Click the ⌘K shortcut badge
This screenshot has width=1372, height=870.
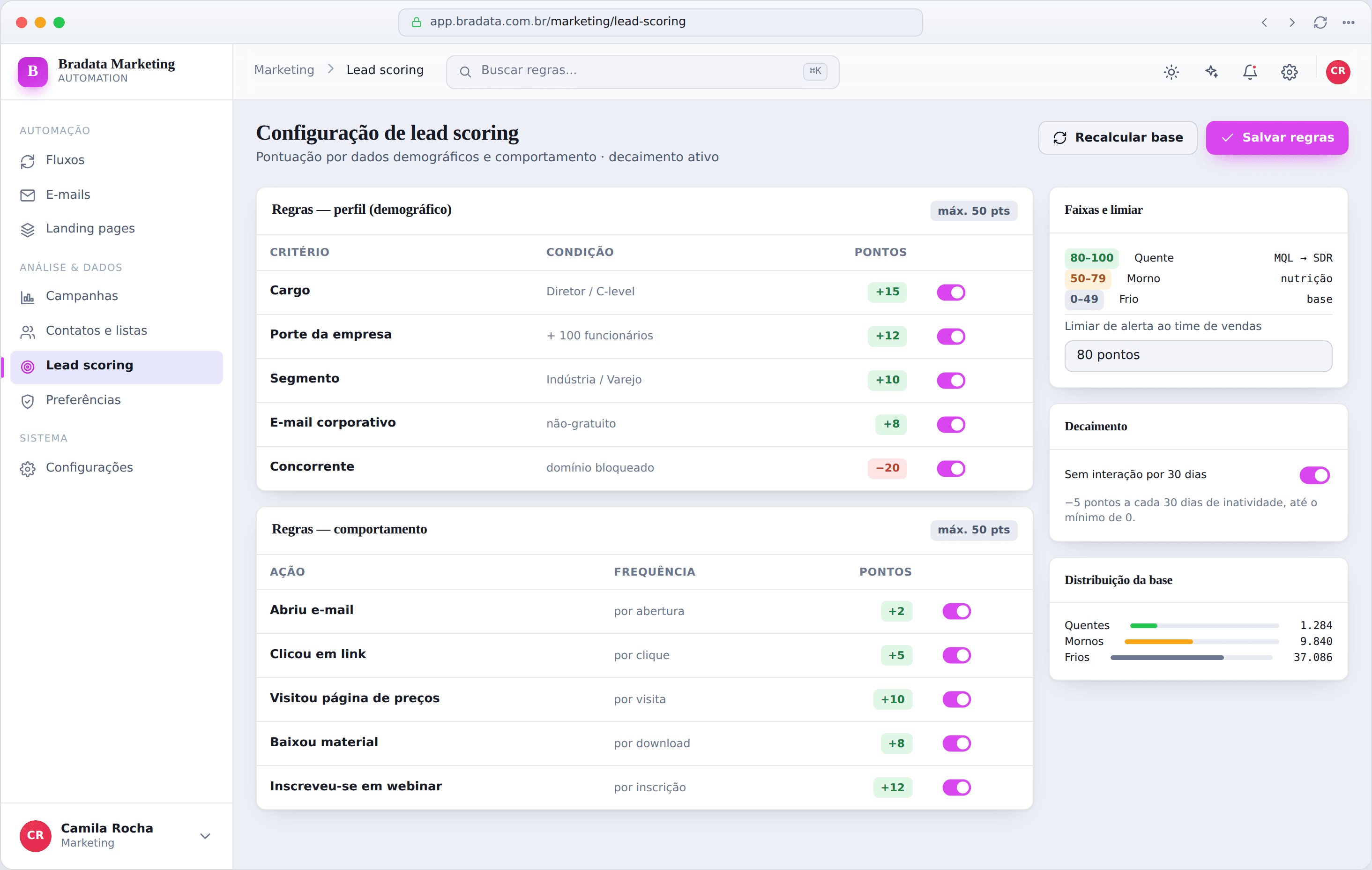click(815, 71)
